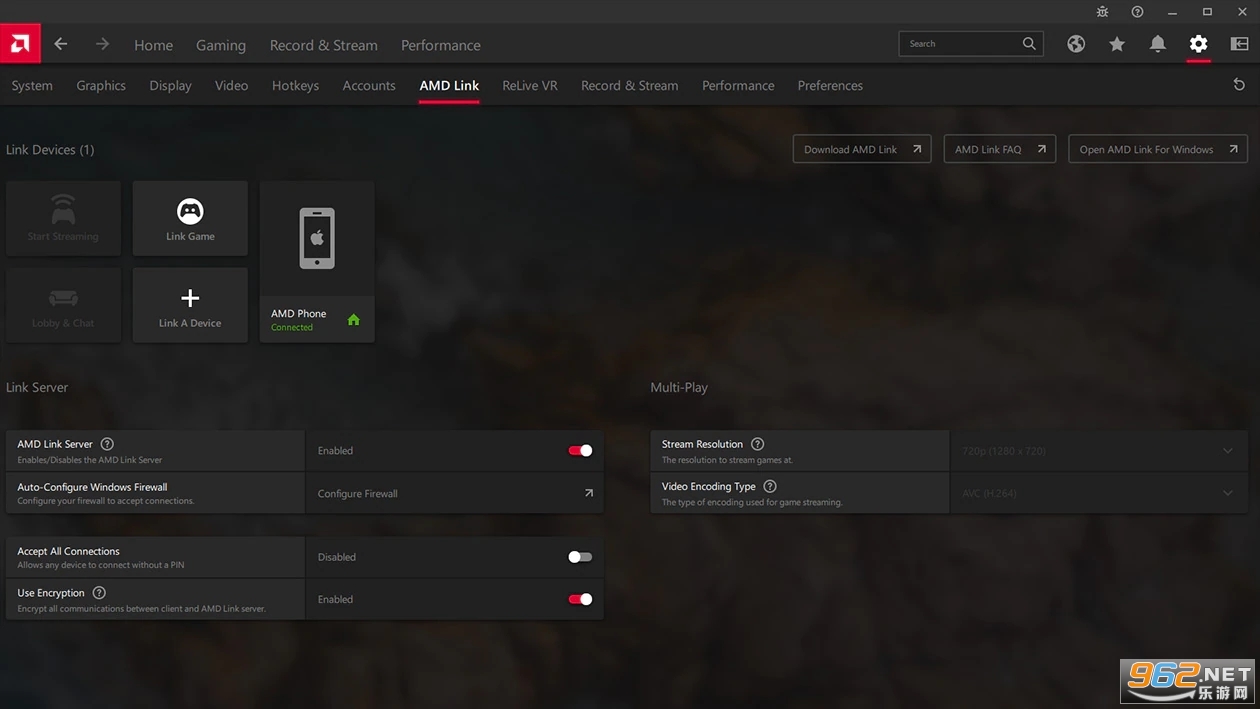This screenshot has width=1260, height=709.
Task: Click Download AMD Link button
Action: coord(862,149)
